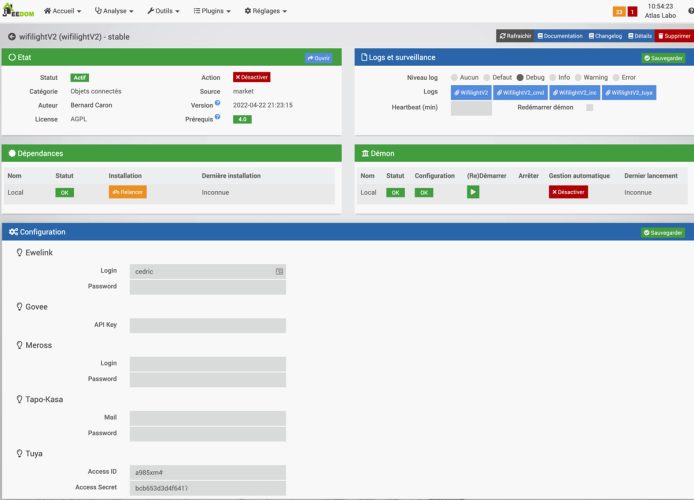
Task: Click the bulb icon beside Ewelink heading
Action: pyautogui.click(x=19, y=253)
